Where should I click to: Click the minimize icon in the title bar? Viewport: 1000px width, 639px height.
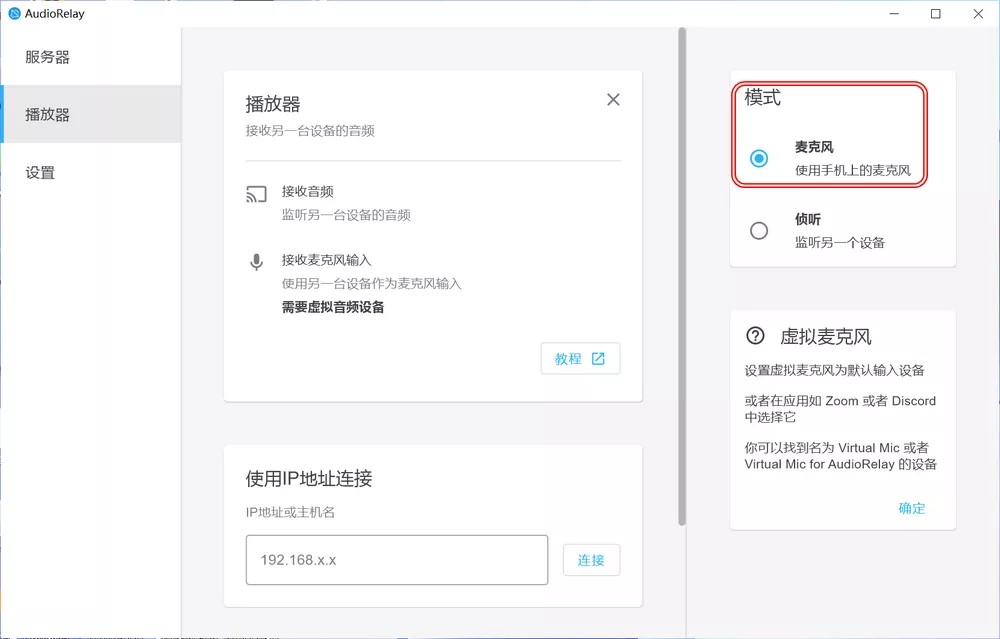(x=893, y=13)
